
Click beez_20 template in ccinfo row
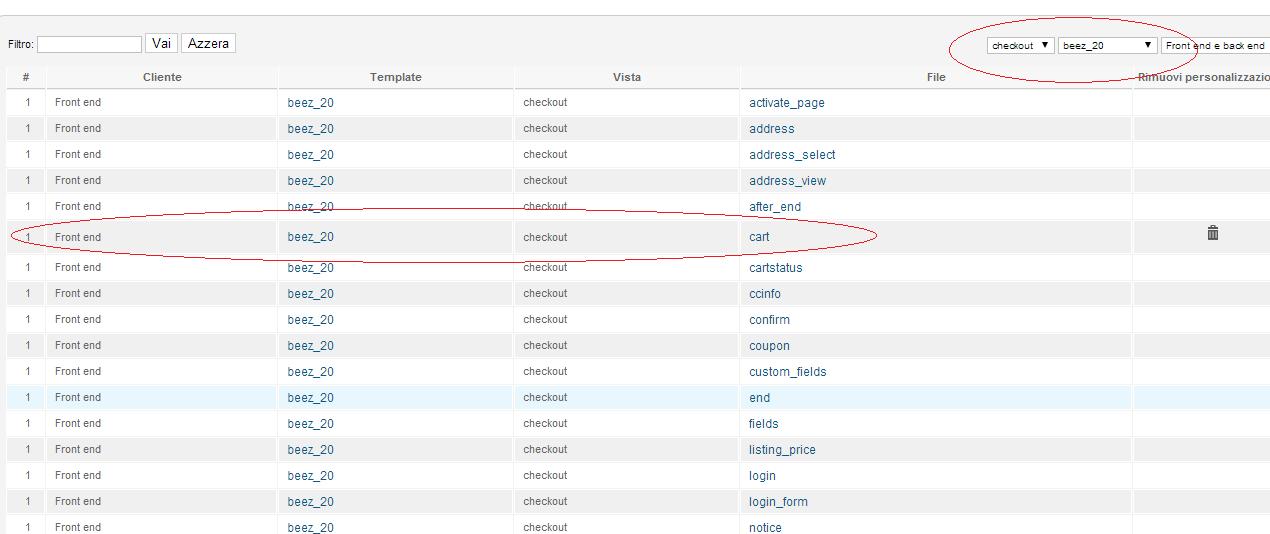(x=311, y=294)
